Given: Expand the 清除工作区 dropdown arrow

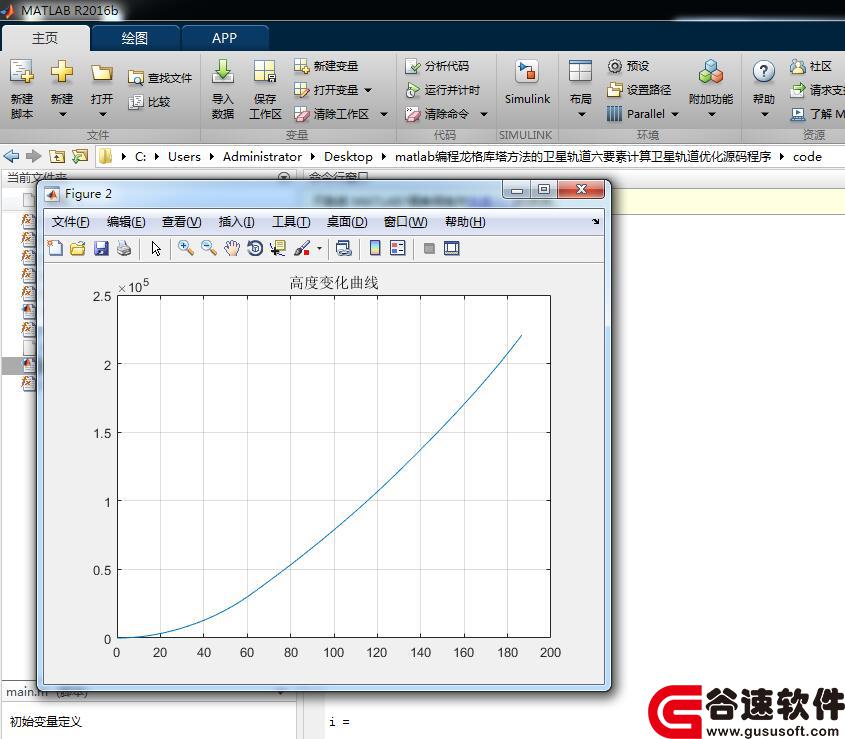Looking at the screenshot, I should [x=384, y=114].
